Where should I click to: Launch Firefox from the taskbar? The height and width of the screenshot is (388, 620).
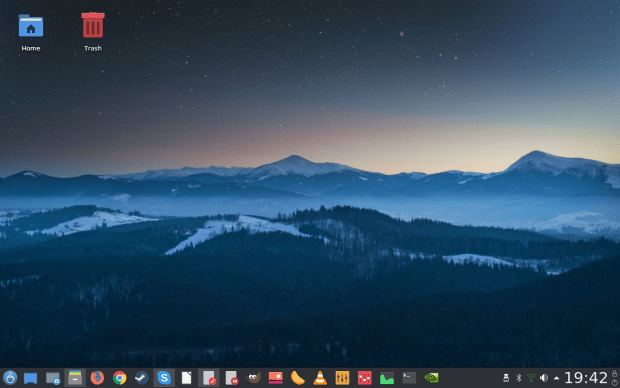tap(97, 378)
